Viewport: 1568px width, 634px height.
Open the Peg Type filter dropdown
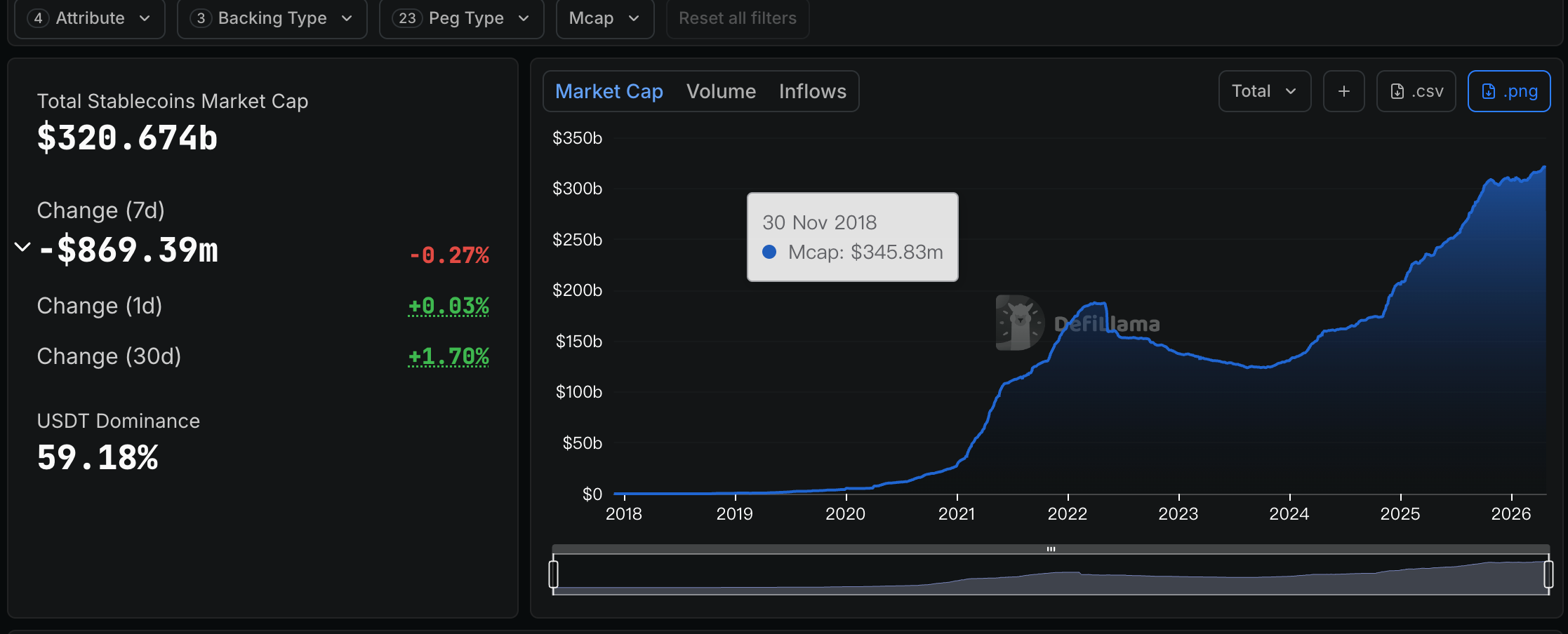[461, 18]
